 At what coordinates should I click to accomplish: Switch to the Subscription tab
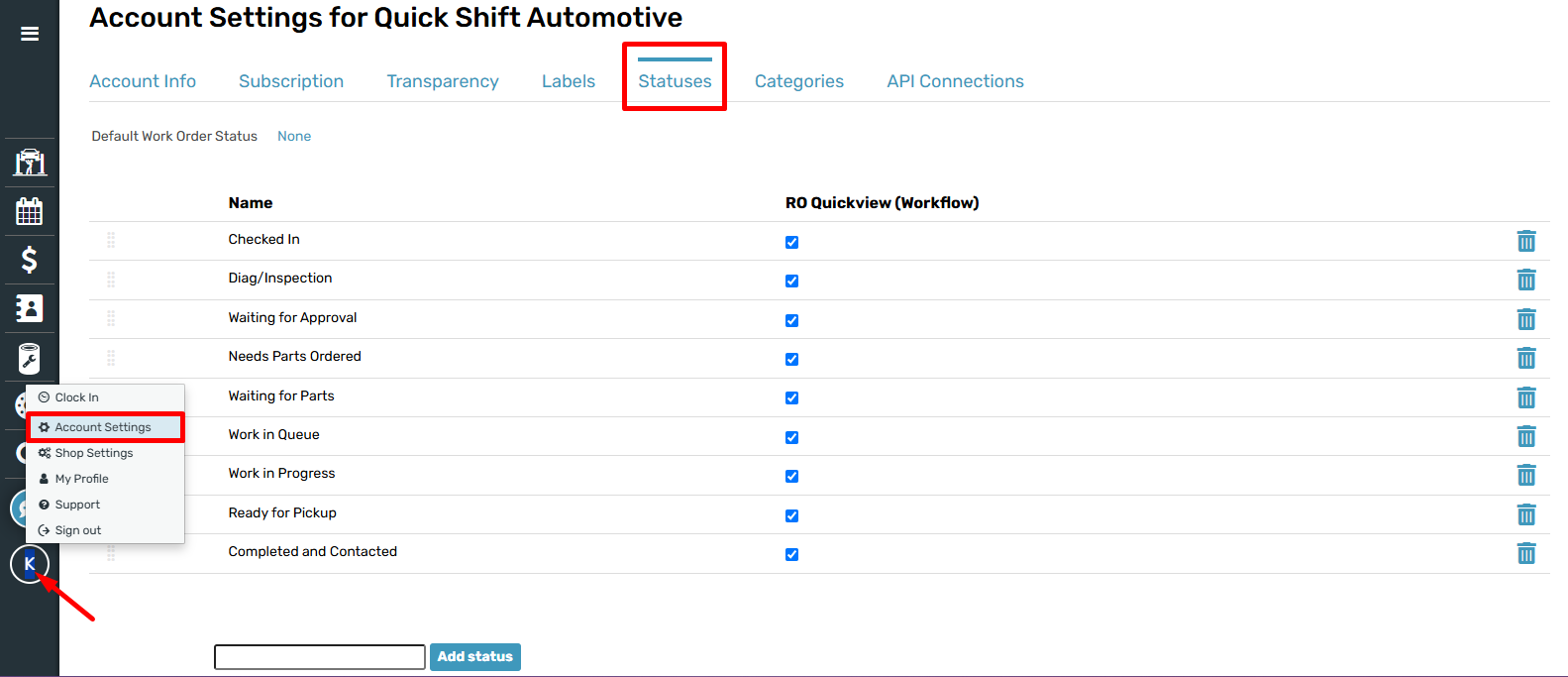point(291,81)
